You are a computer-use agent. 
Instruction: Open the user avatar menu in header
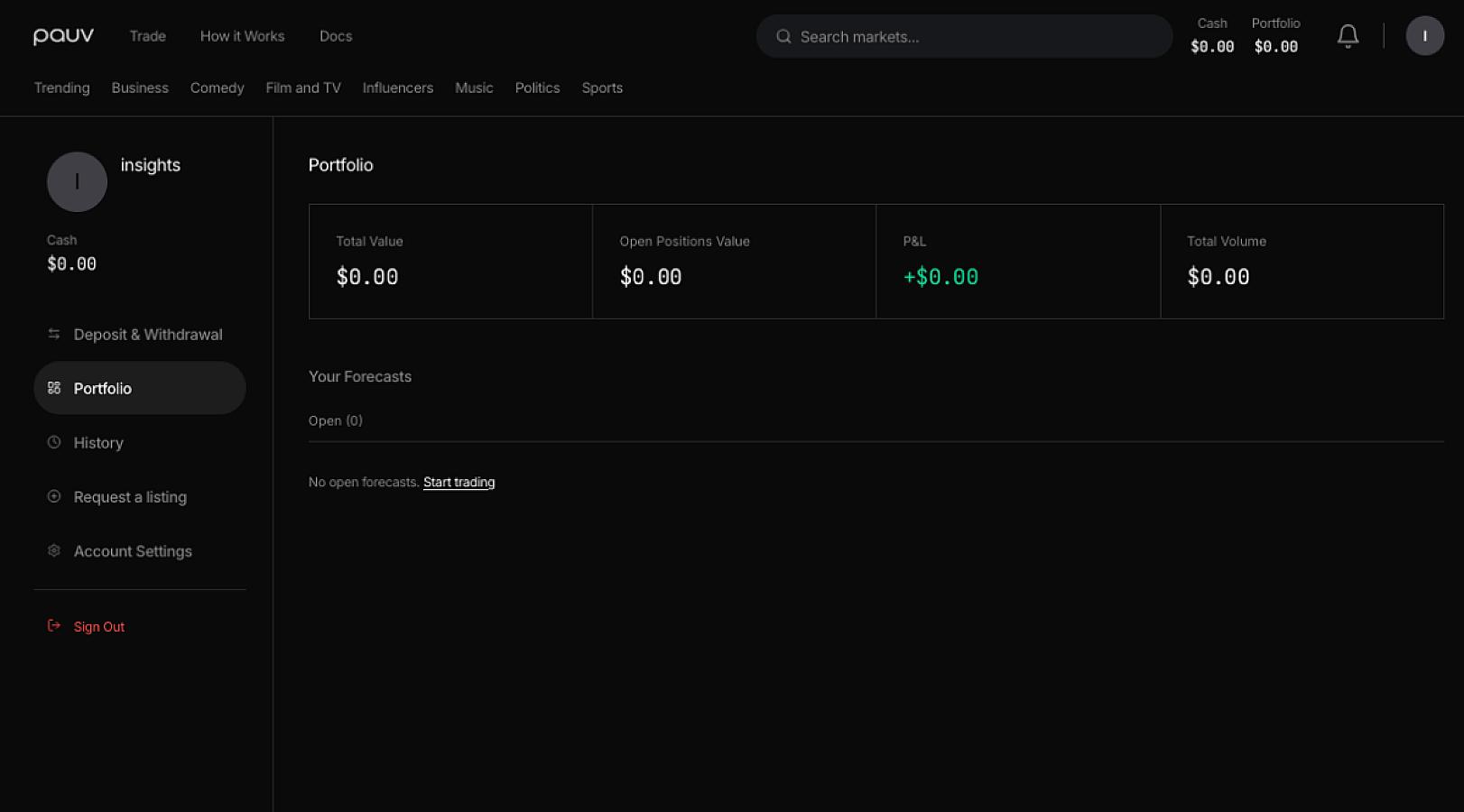coord(1425,36)
